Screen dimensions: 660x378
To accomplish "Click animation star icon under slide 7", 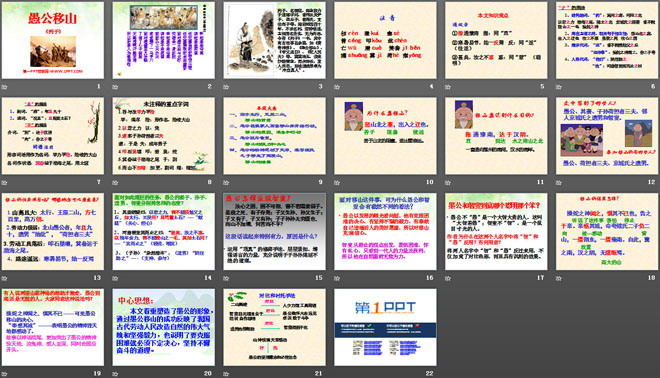I will pyautogui.click(x=5, y=182).
